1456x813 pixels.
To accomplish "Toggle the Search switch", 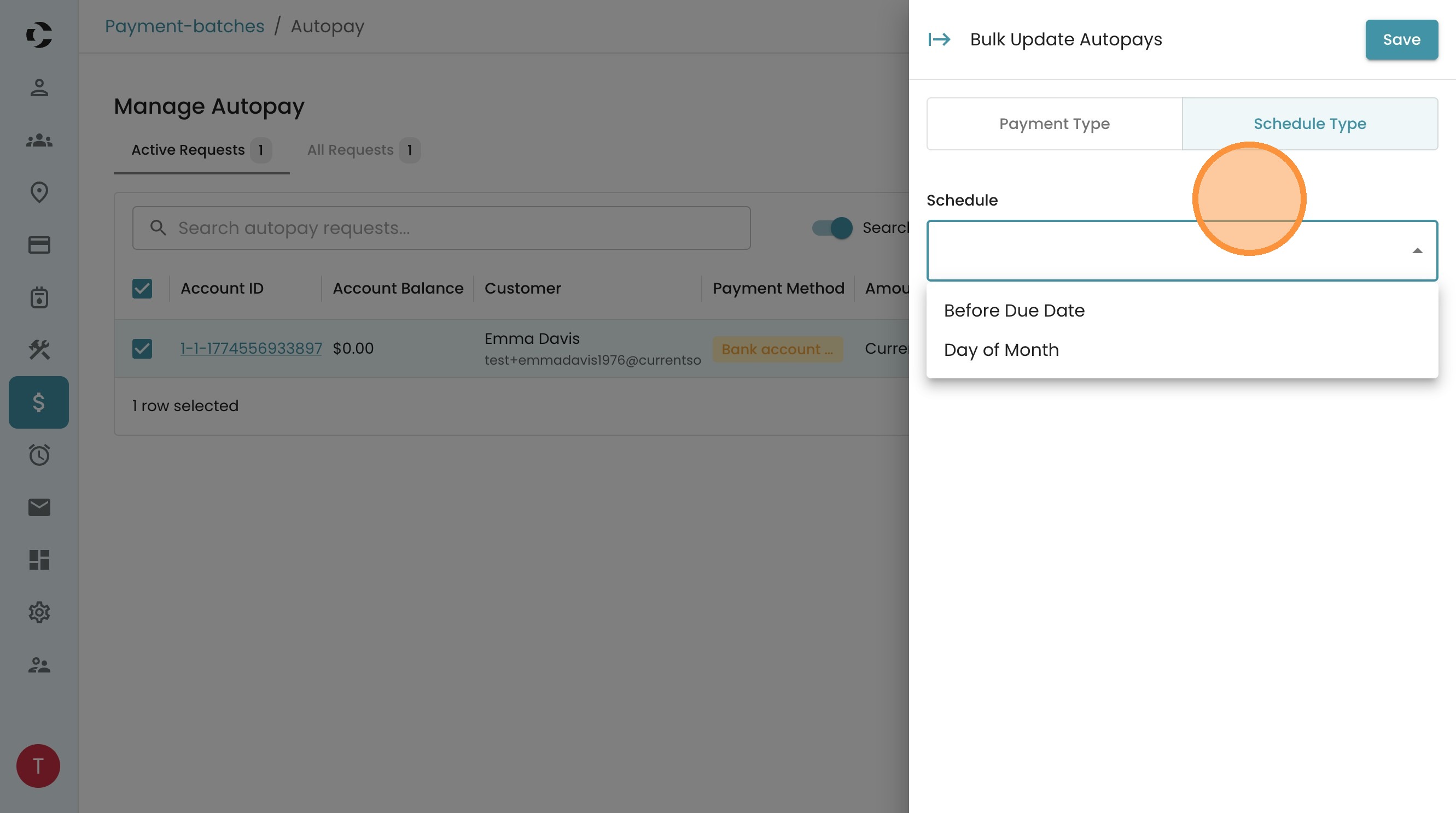I will coord(832,227).
